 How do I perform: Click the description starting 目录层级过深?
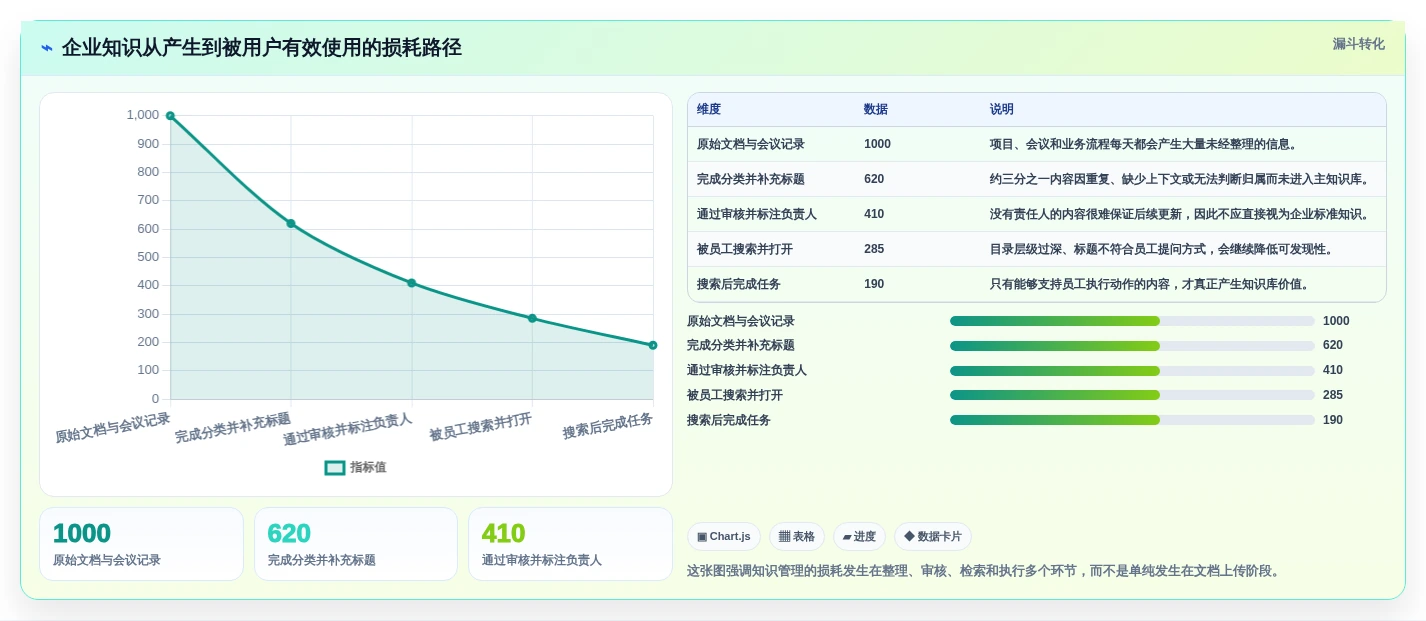tap(1162, 249)
